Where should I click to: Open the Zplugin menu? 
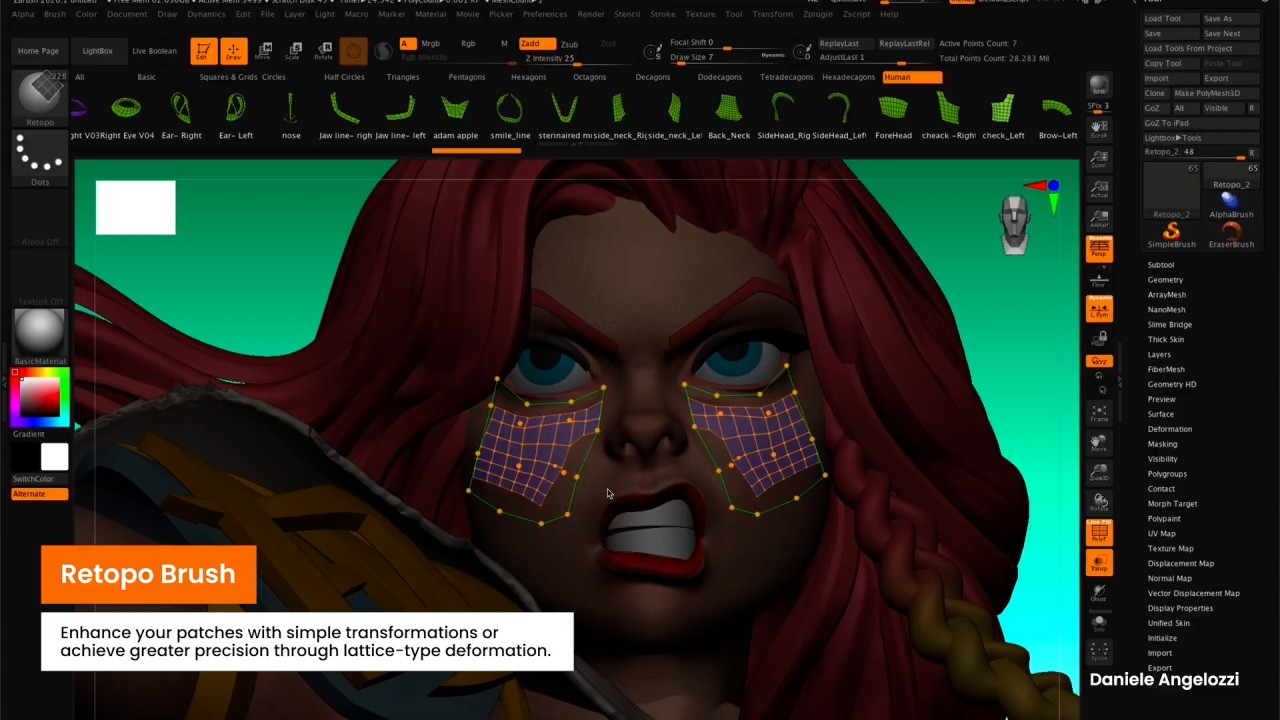pyautogui.click(x=817, y=14)
